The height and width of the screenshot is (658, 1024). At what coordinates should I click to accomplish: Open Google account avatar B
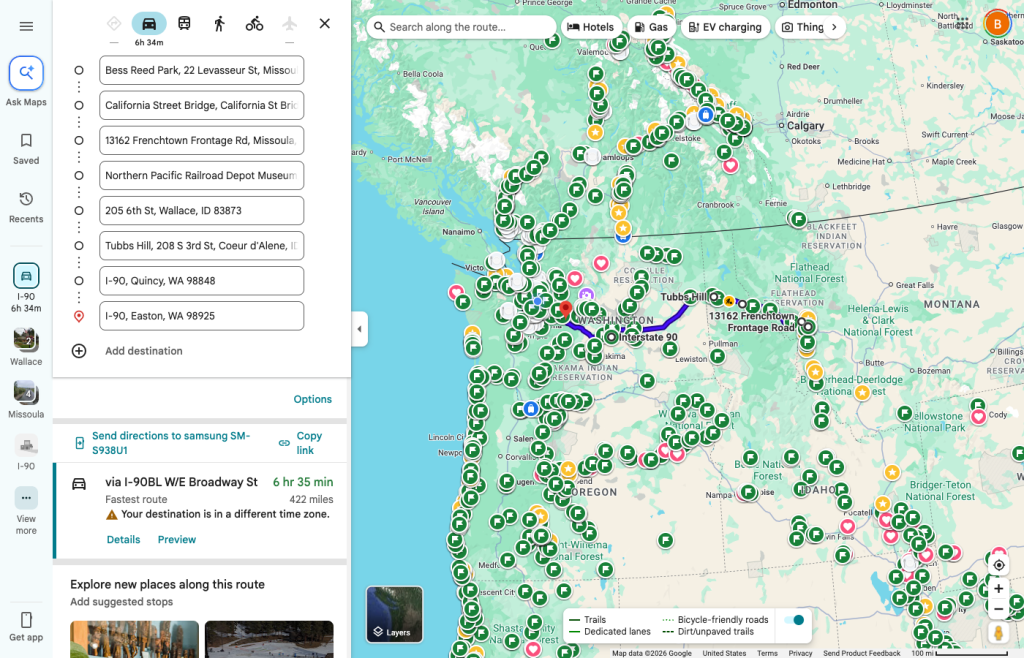997,24
